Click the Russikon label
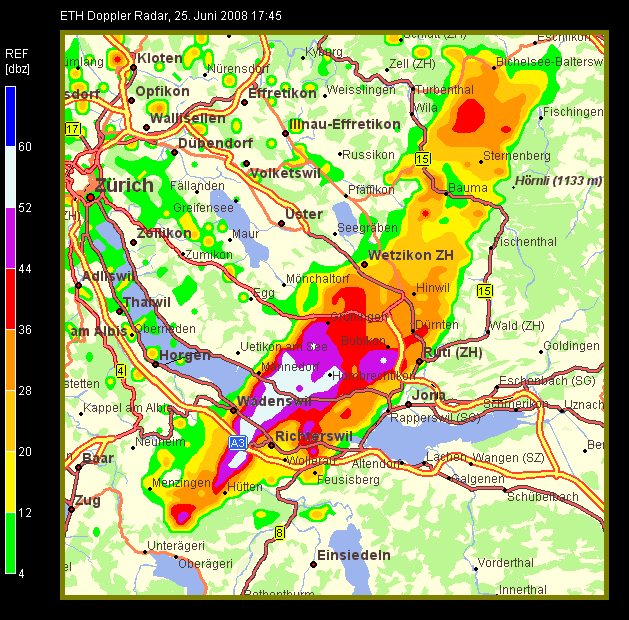This screenshot has height=620, width=629. 368,155
